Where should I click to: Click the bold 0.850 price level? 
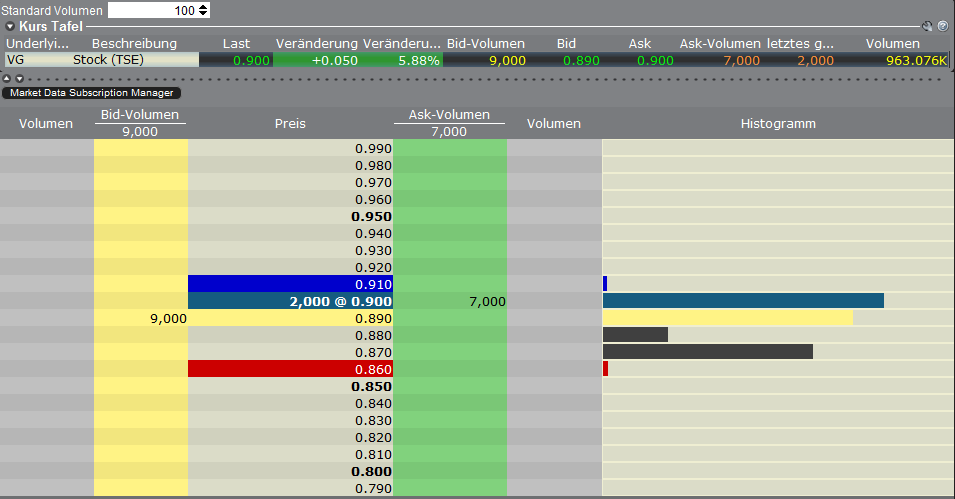372,386
